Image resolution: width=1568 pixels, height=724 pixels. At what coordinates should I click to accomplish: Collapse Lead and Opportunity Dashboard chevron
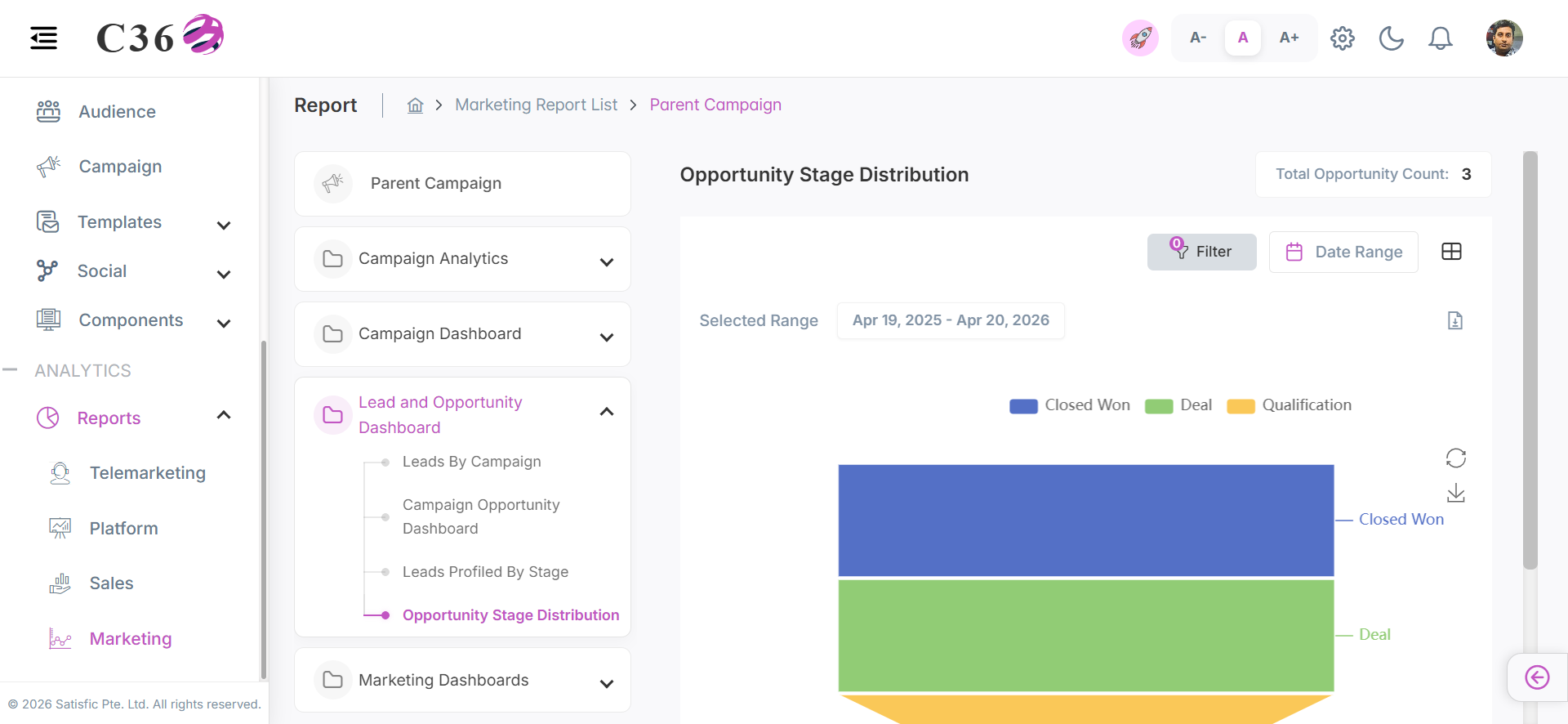(607, 412)
